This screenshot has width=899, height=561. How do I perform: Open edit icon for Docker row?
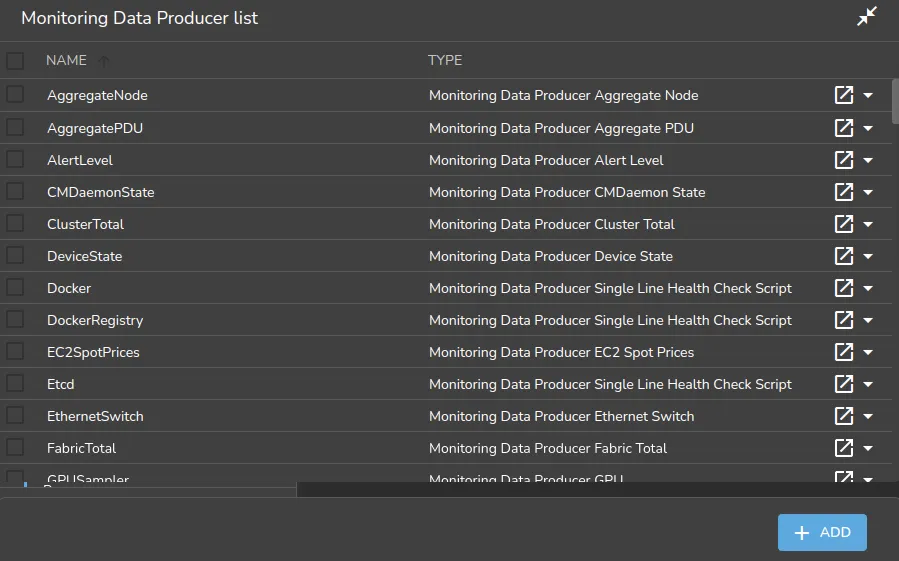pos(844,288)
